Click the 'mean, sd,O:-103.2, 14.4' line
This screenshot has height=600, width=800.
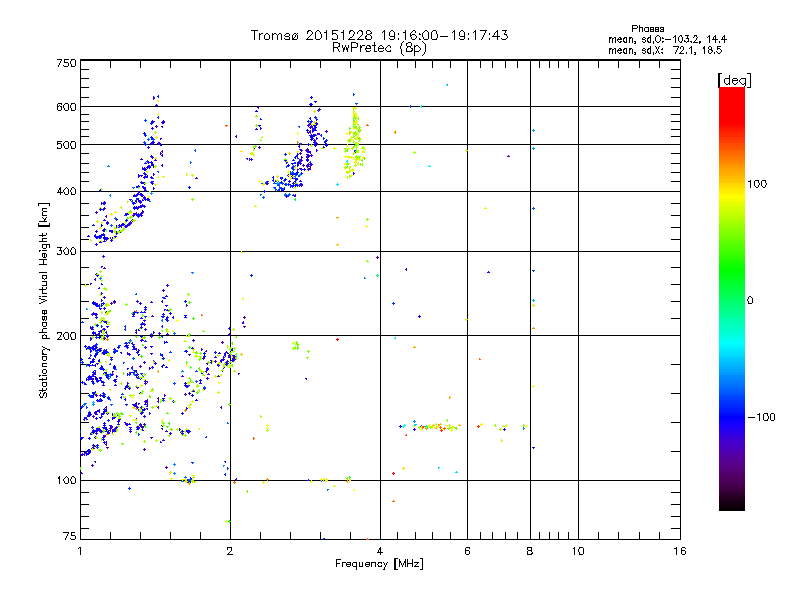pyautogui.click(x=667, y=39)
